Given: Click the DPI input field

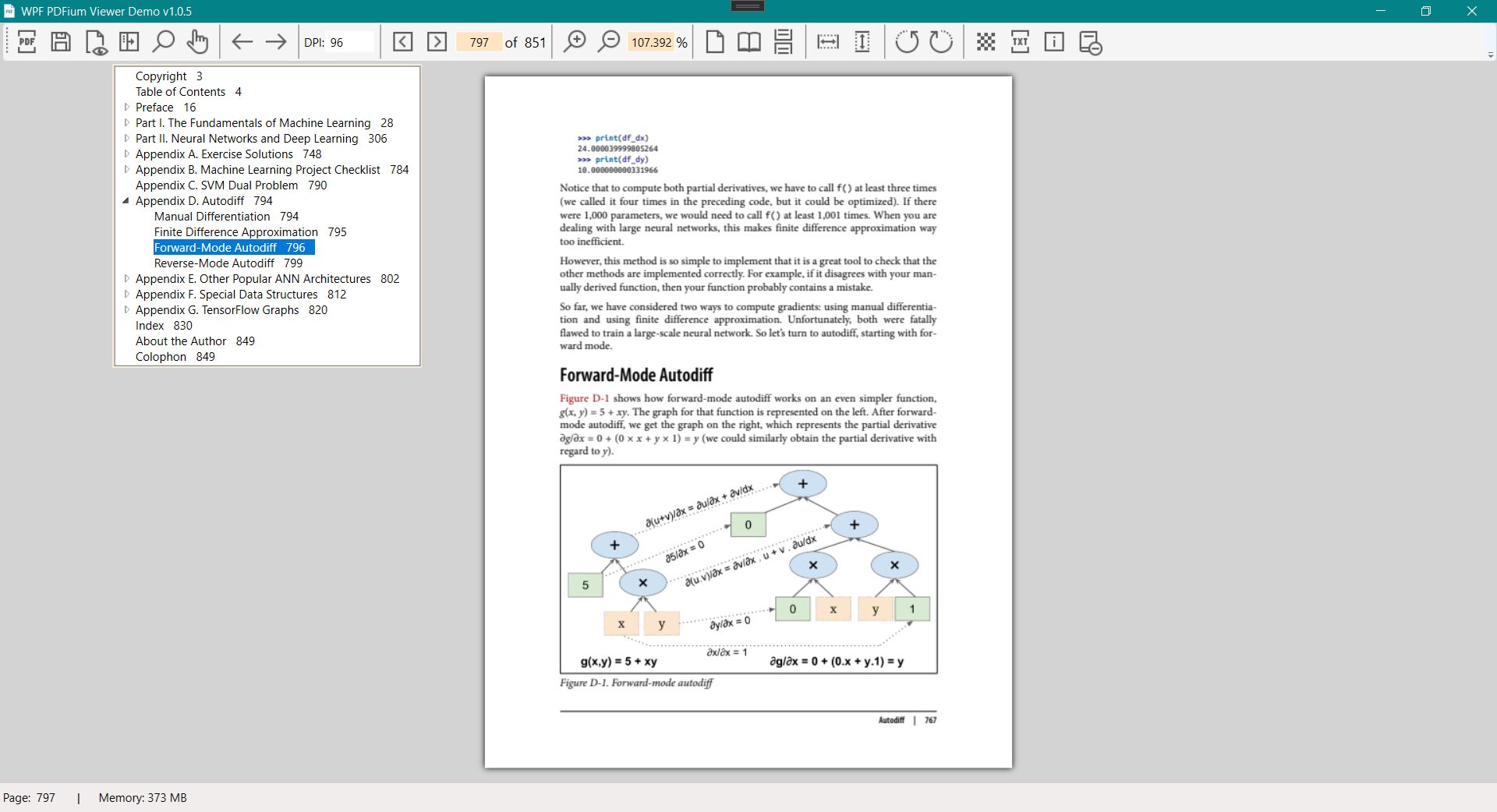Looking at the screenshot, I should (351, 42).
